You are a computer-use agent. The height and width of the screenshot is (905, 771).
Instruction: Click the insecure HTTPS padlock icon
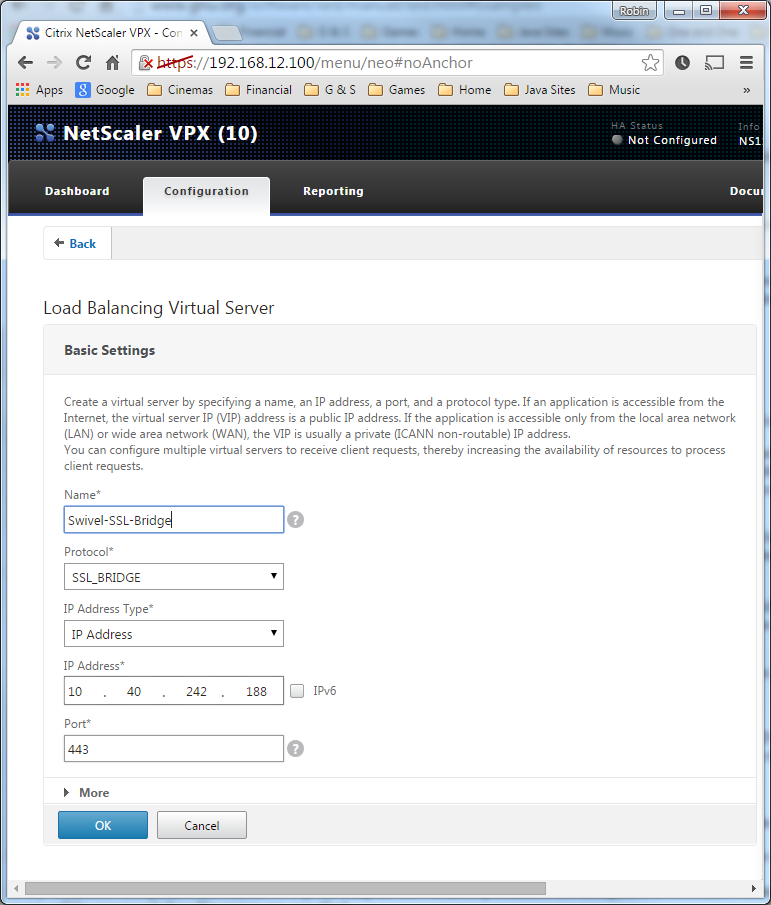pos(145,62)
